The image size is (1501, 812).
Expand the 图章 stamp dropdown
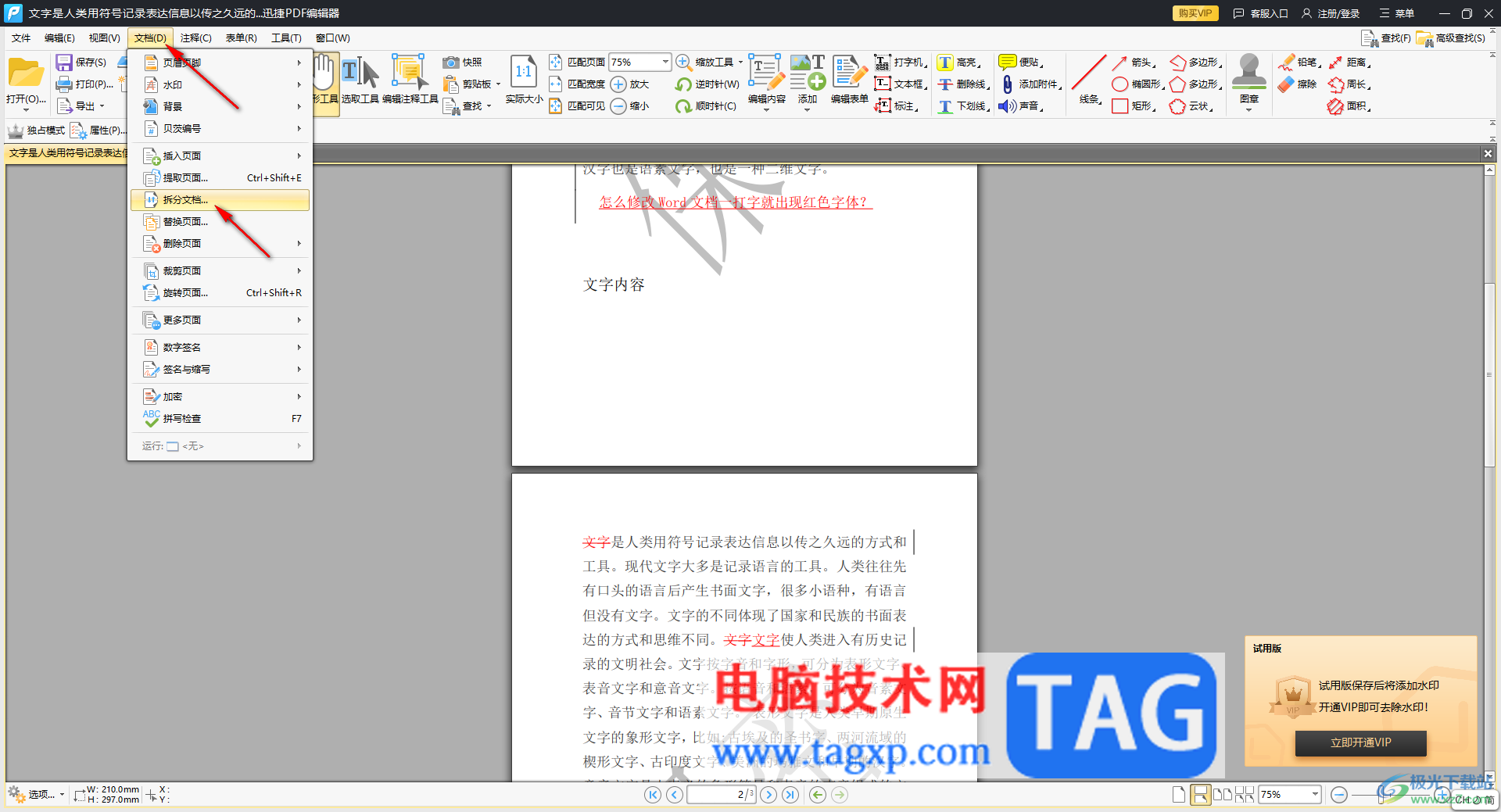coord(1248,109)
